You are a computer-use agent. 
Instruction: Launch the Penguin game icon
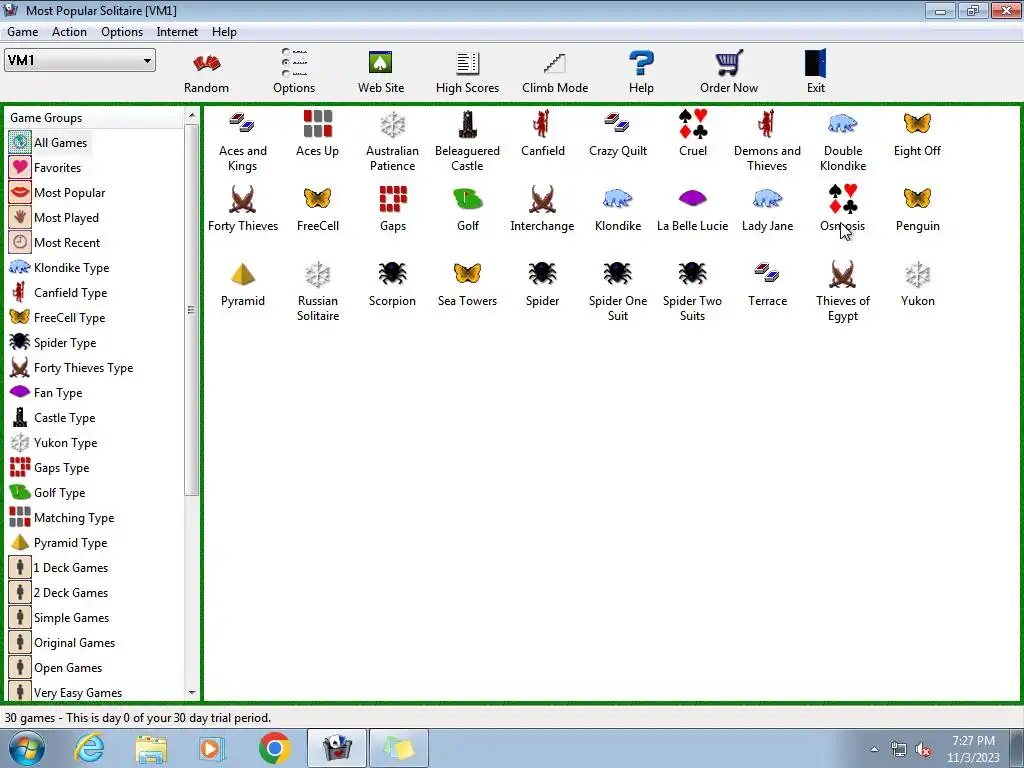pos(918,209)
